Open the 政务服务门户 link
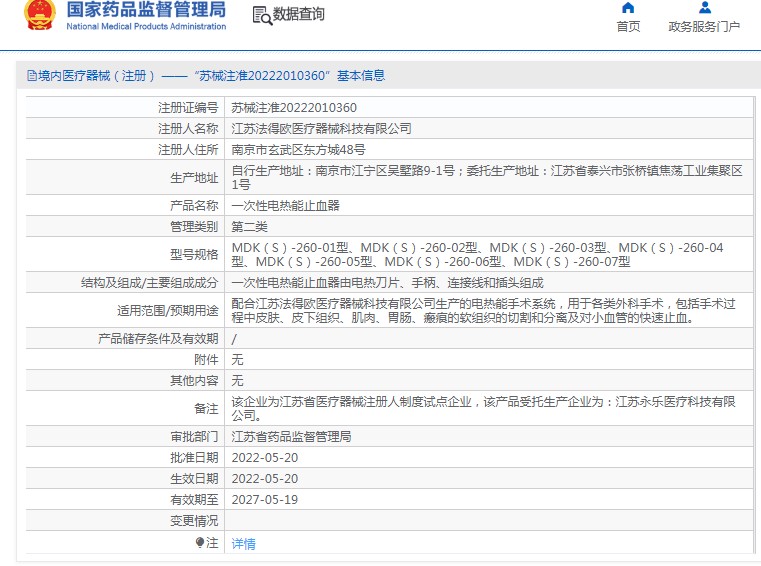 coord(704,26)
